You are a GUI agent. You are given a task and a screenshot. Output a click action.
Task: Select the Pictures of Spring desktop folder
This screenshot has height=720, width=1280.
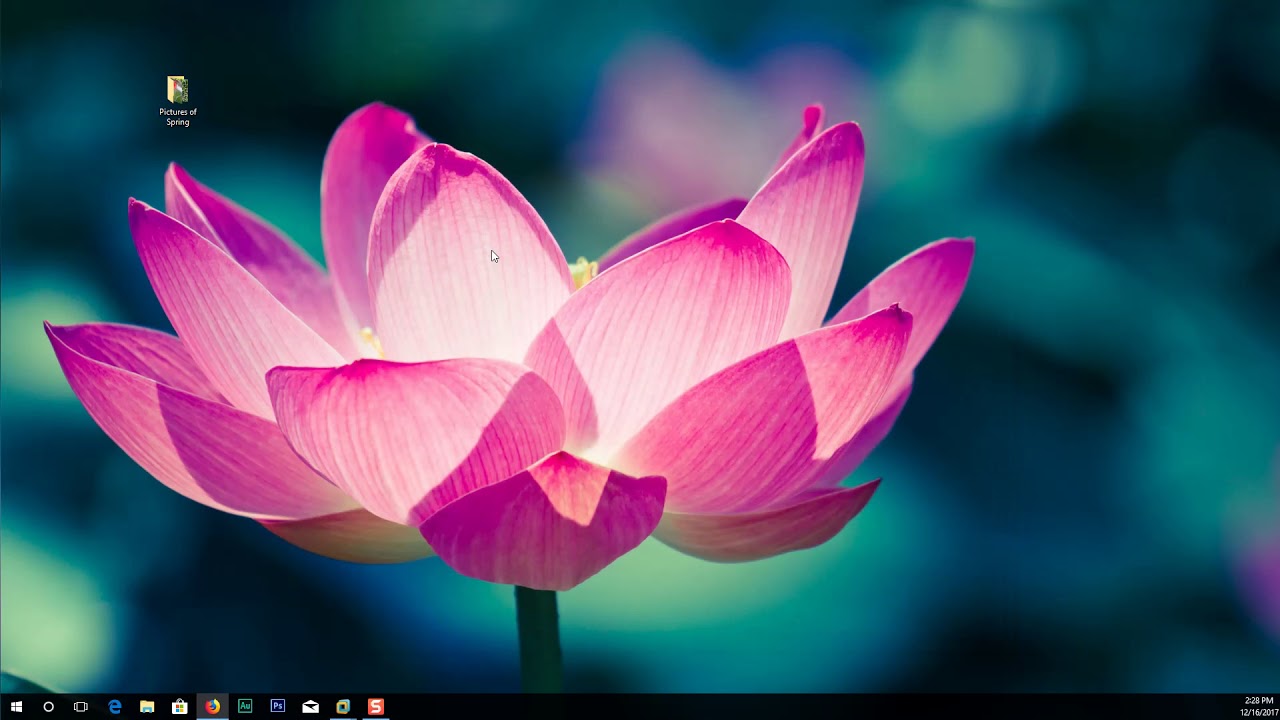[x=178, y=101]
